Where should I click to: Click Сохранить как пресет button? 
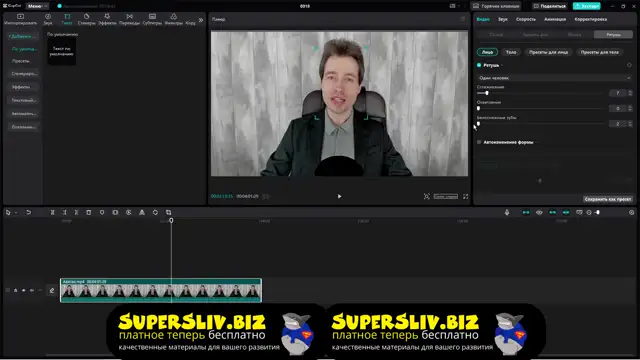pyautogui.click(x=608, y=199)
